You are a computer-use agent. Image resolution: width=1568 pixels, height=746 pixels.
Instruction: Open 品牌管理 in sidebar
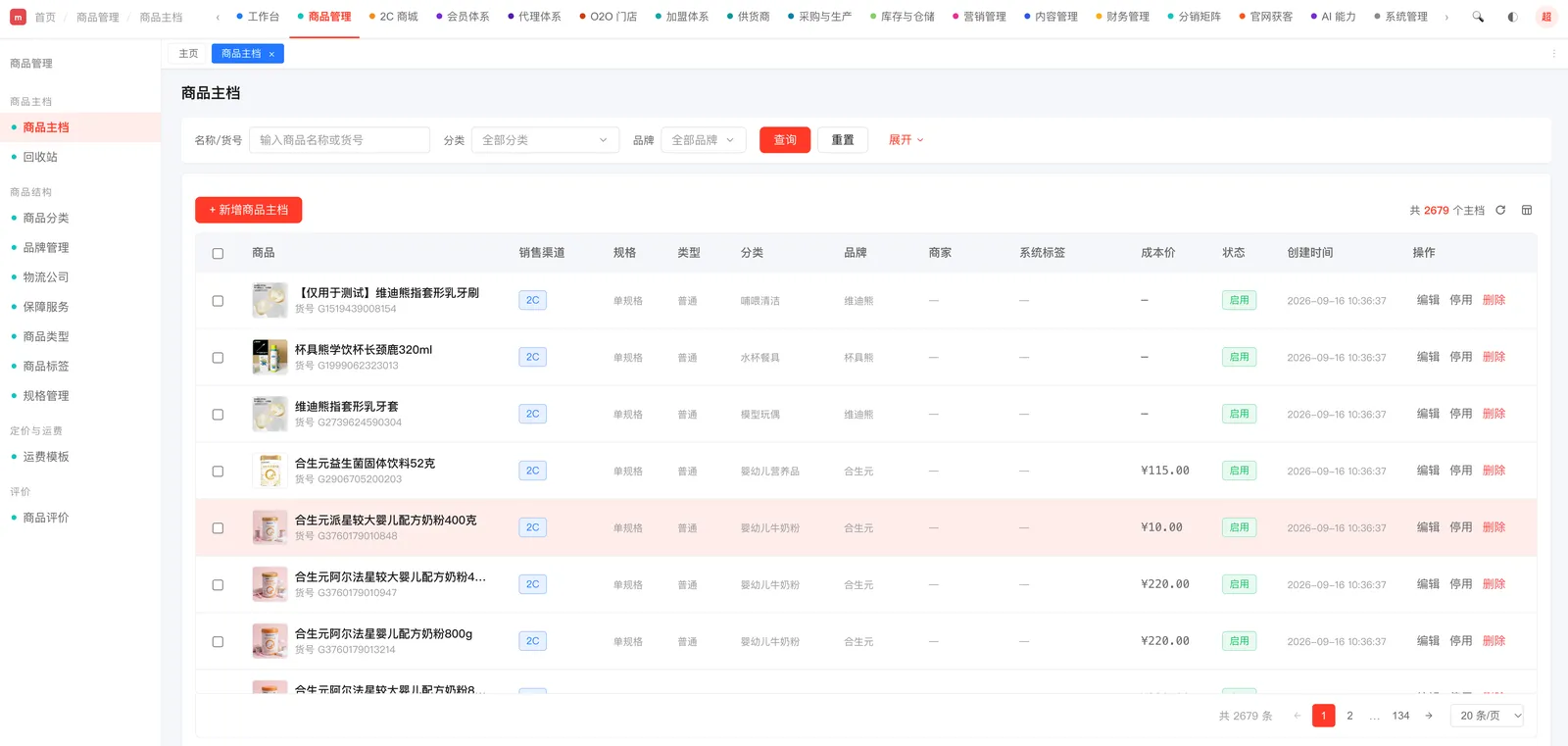tap(46, 248)
